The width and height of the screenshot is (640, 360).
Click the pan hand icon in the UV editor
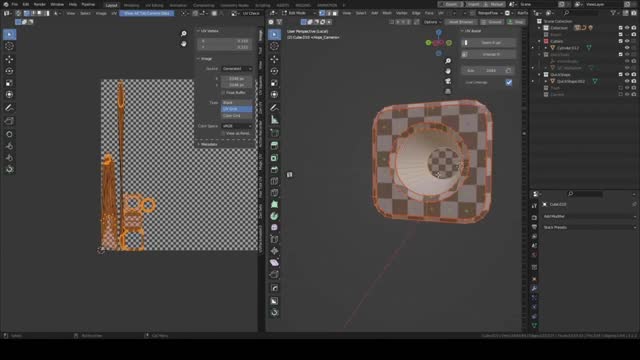click(184, 44)
